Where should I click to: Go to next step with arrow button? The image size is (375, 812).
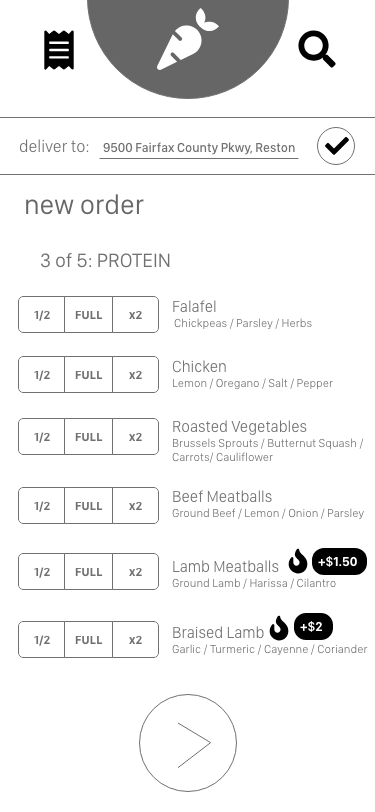point(188,743)
